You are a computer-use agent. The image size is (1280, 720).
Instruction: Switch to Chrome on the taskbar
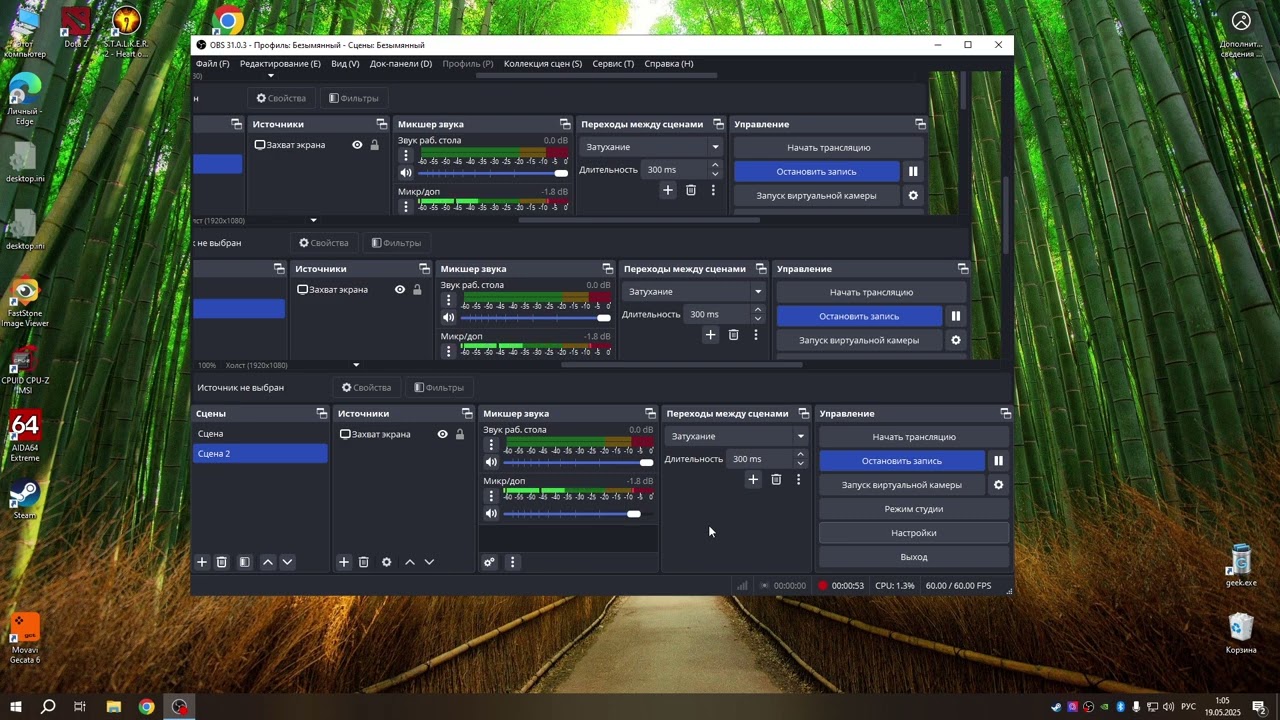pyautogui.click(x=147, y=707)
